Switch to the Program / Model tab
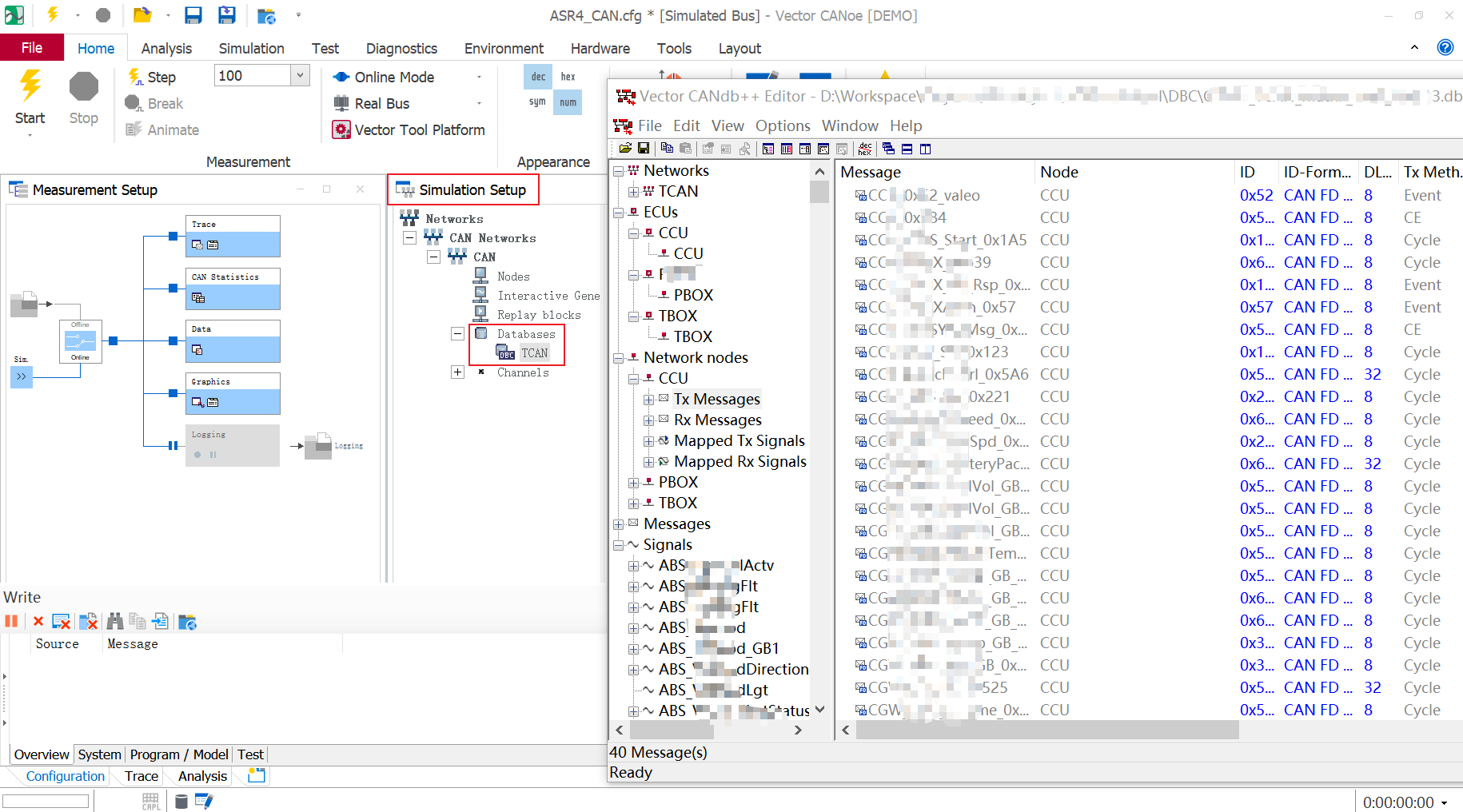Viewport: 1463px width, 812px height. pyautogui.click(x=179, y=754)
